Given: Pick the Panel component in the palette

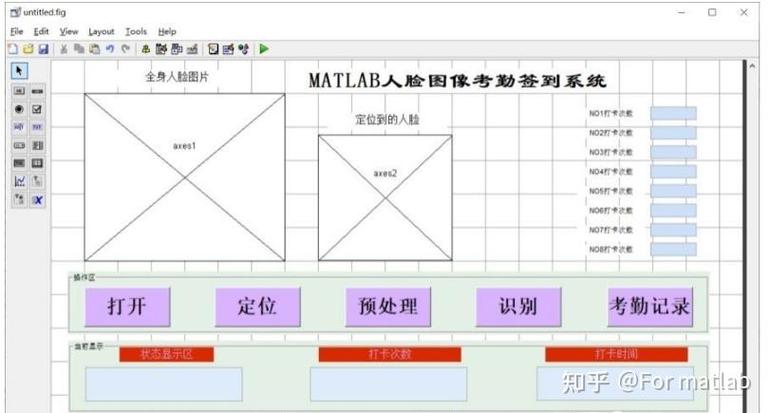Looking at the screenshot, I should [37, 181].
